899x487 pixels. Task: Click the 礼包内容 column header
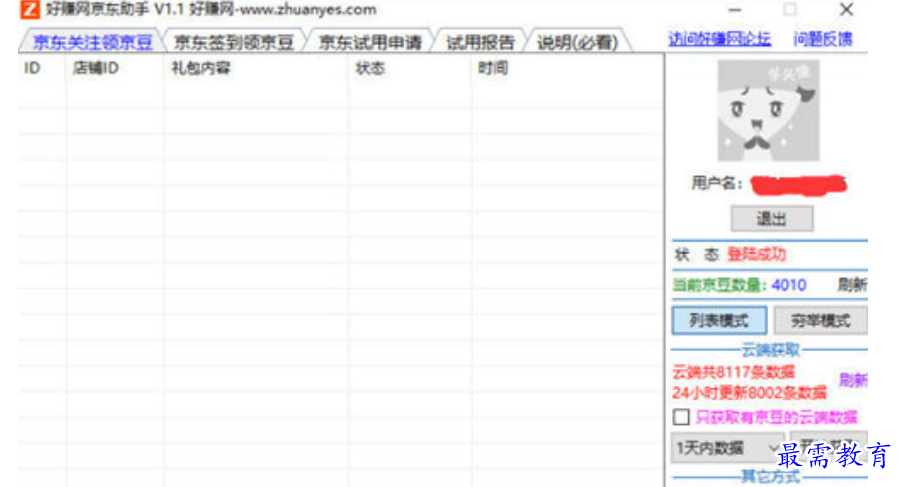pyautogui.click(x=201, y=68)
